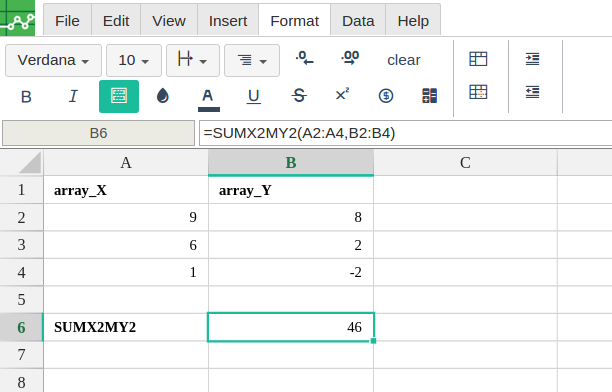Click the calculator-style format icon
Image resolution: width=612 pixels, height=392 pixels.
429,96
